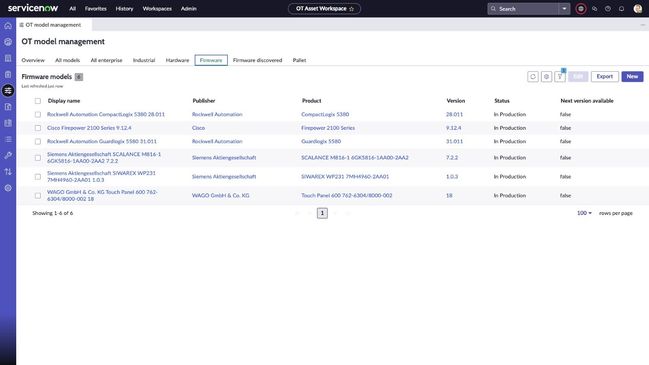The height and width of the screenshot is (365, 649).
Task: Refresh the Firmware models list
Action: point(533,77)
